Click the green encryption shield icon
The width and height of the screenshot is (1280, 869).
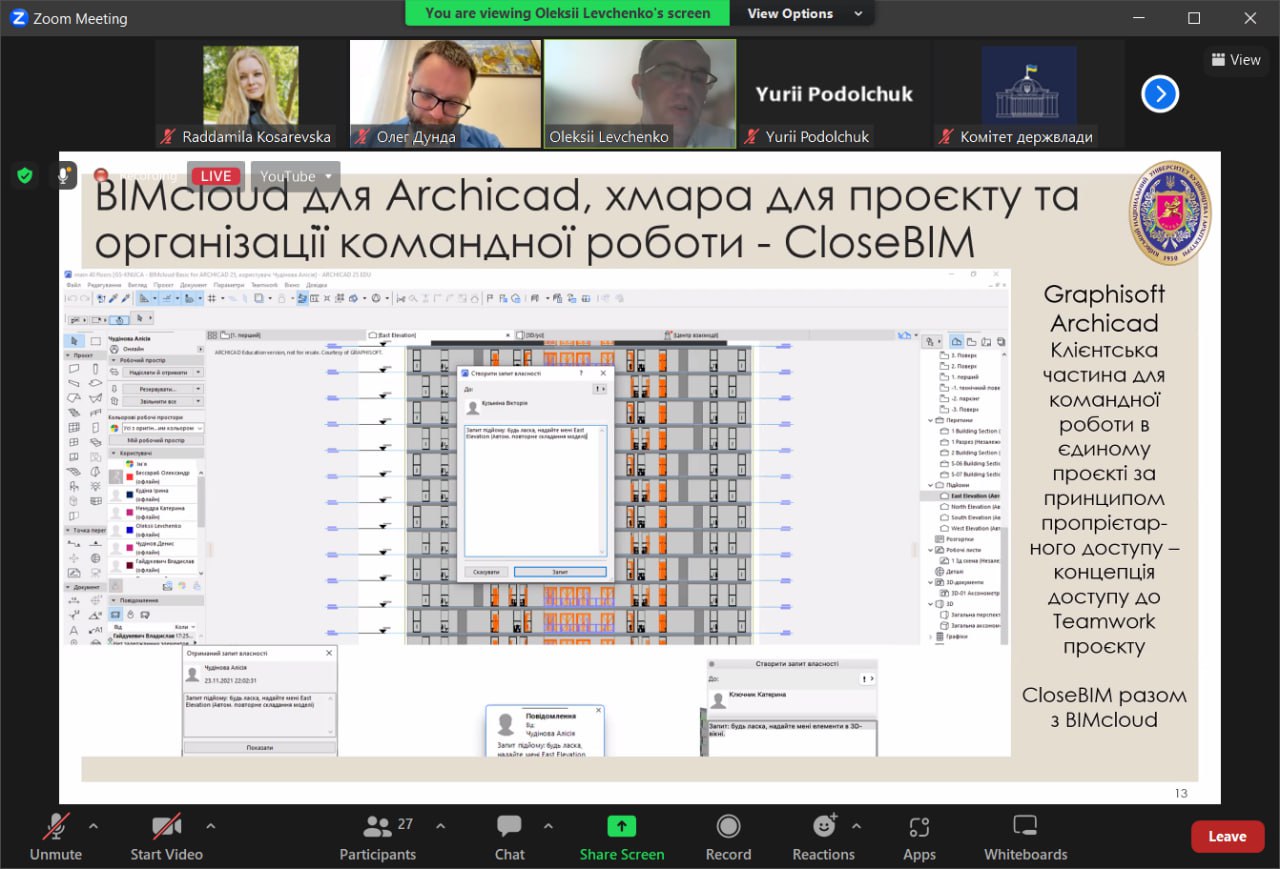click(x=25, y=176)
